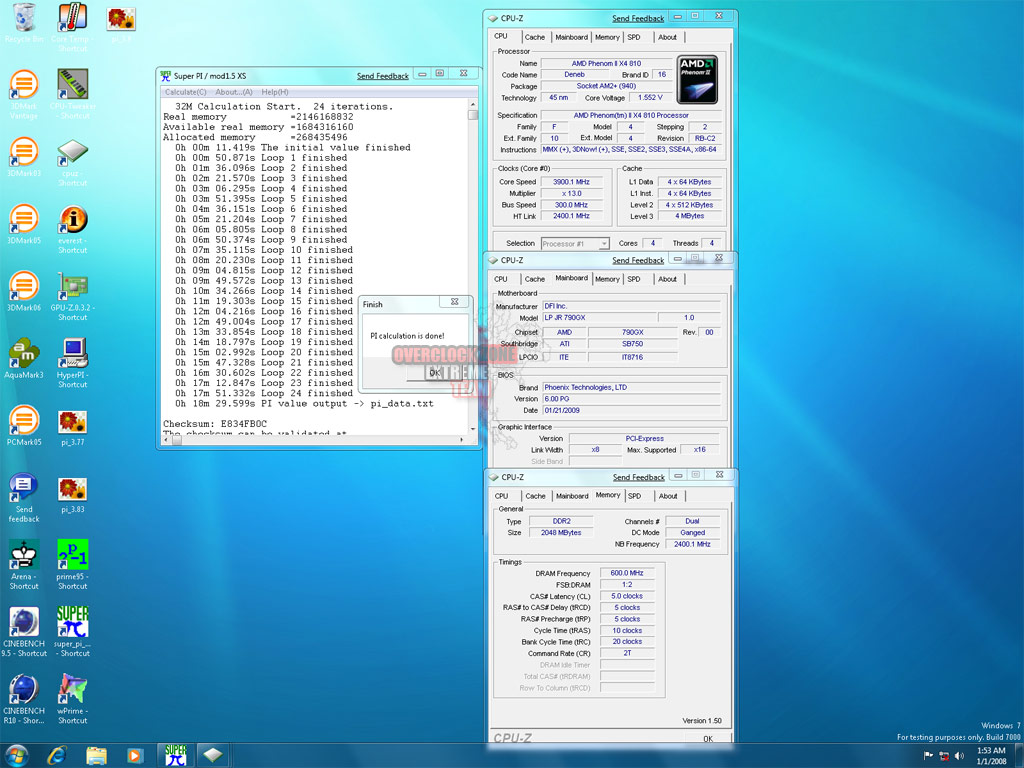This screenshot has height=768, width=1024.
Task: Click the Windows Start orb
Action: point(16,756)
